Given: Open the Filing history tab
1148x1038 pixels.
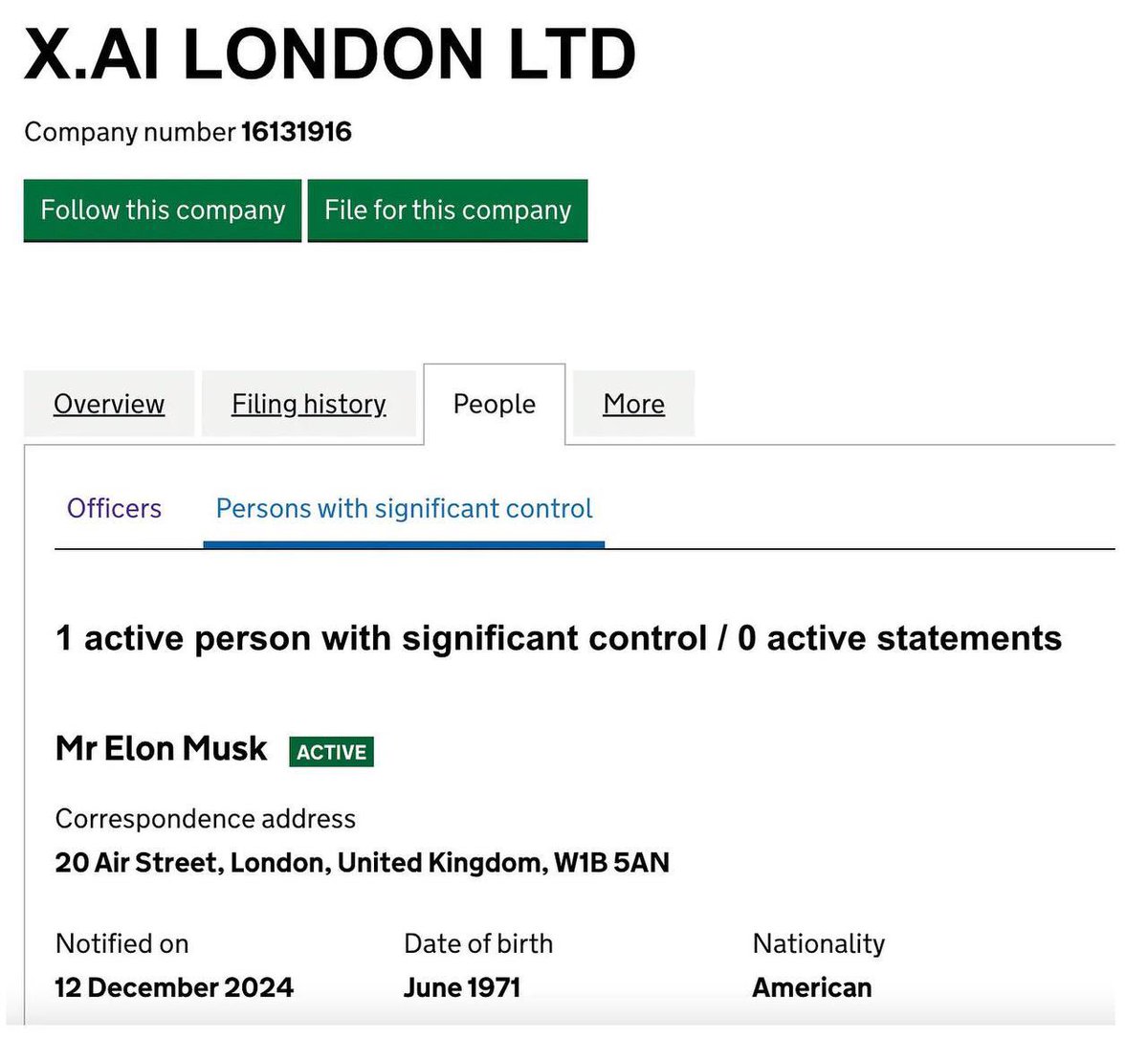Looking at the screenshot, I should (309, 404).
